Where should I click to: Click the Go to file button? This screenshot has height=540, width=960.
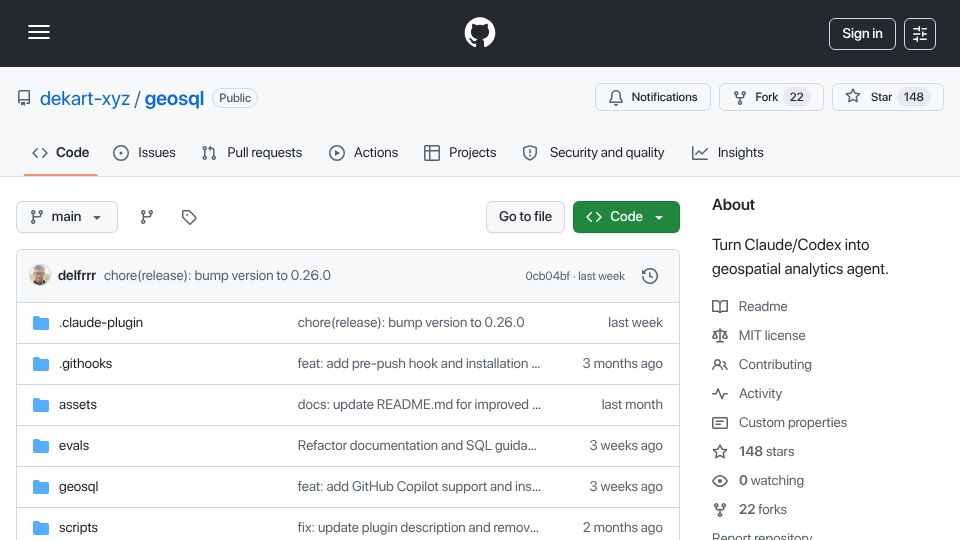coord(525,217)
